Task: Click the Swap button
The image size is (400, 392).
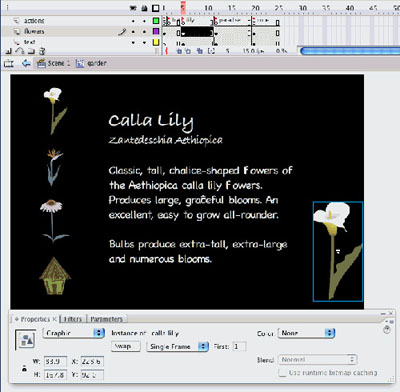Action: (125, 346)
